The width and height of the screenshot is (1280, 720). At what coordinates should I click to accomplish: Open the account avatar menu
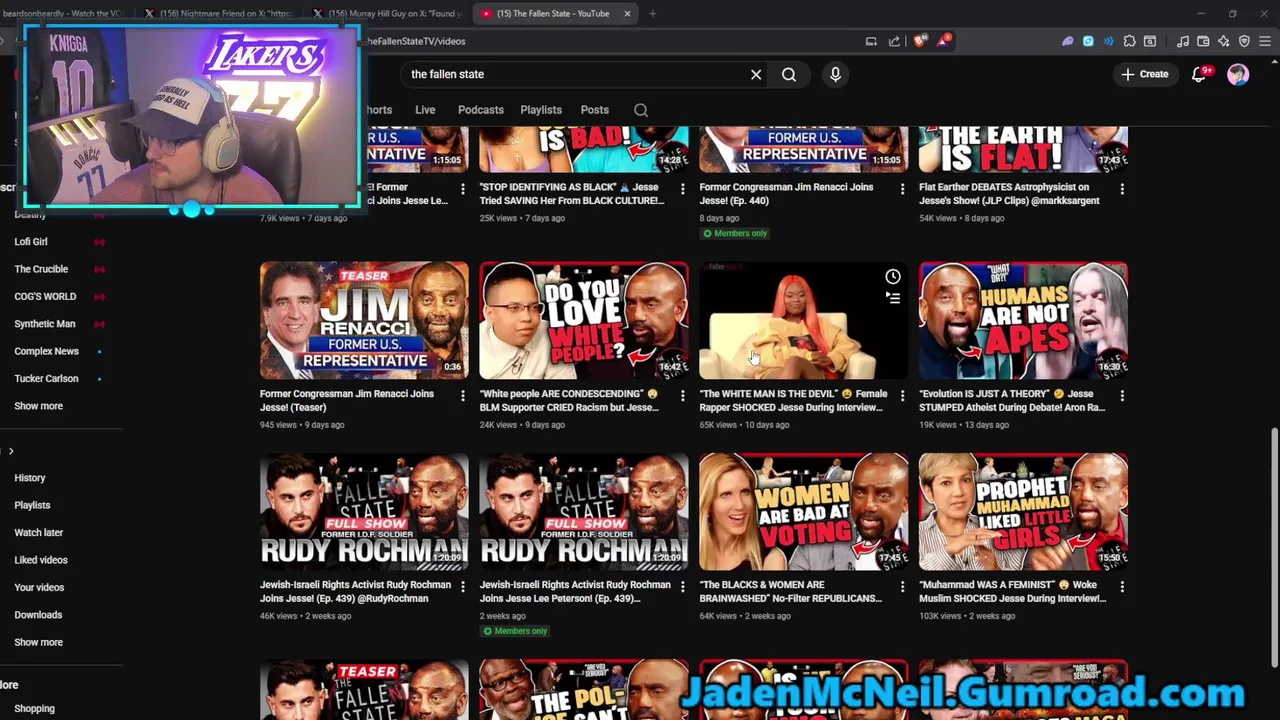click(1238, 74)
